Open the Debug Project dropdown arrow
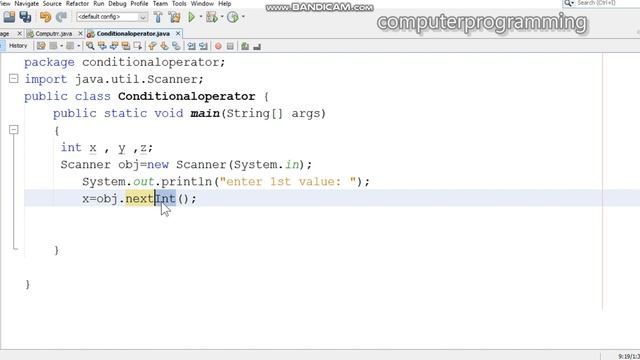Viewport: 640px width, 360px height. coord(222,17)
